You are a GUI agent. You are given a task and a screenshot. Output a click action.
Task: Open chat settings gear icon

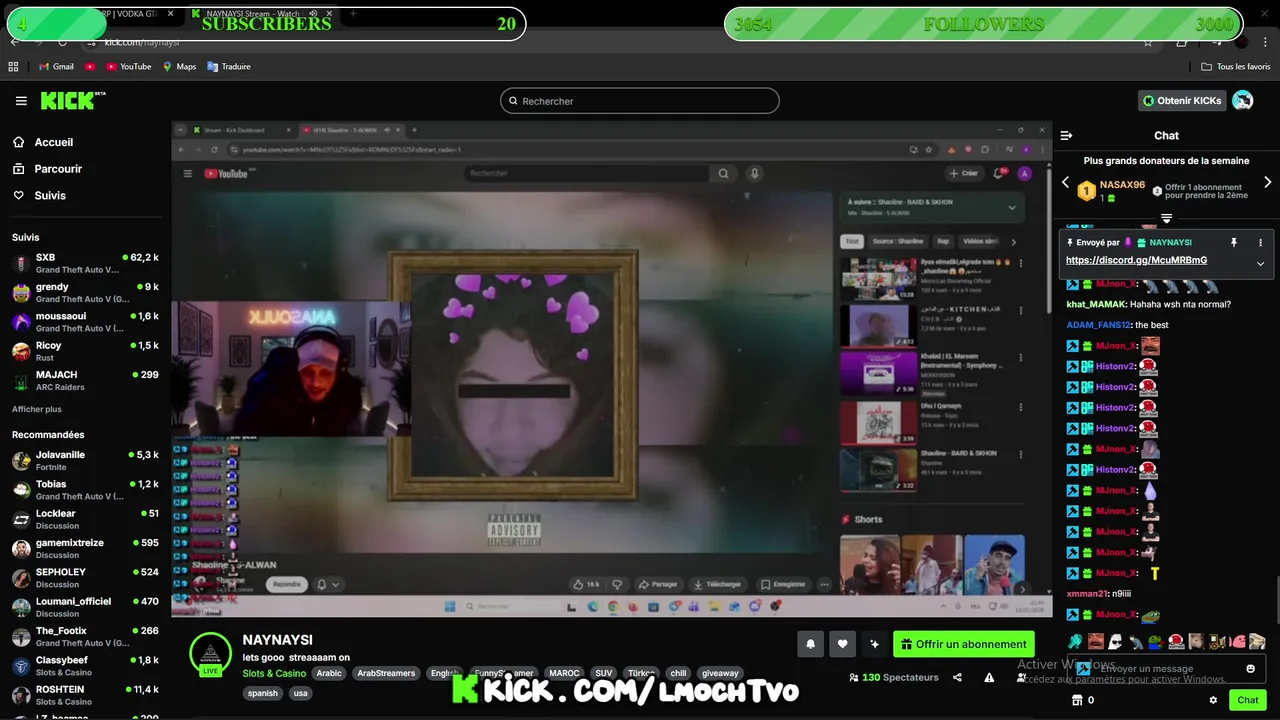pyautogui.click(x=1213, y=700)
